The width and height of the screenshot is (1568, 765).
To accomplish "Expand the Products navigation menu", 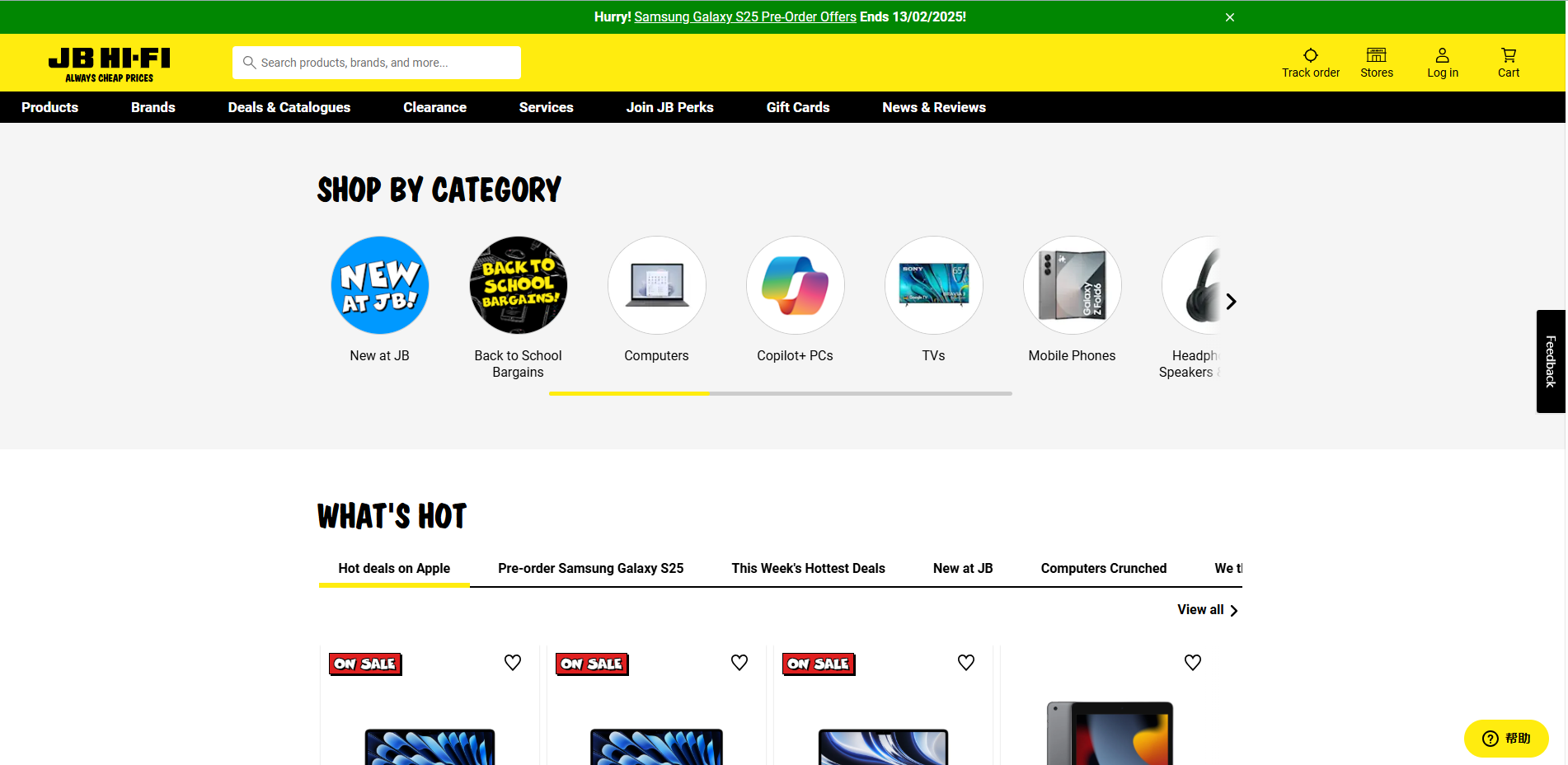I will click(49, 107).
